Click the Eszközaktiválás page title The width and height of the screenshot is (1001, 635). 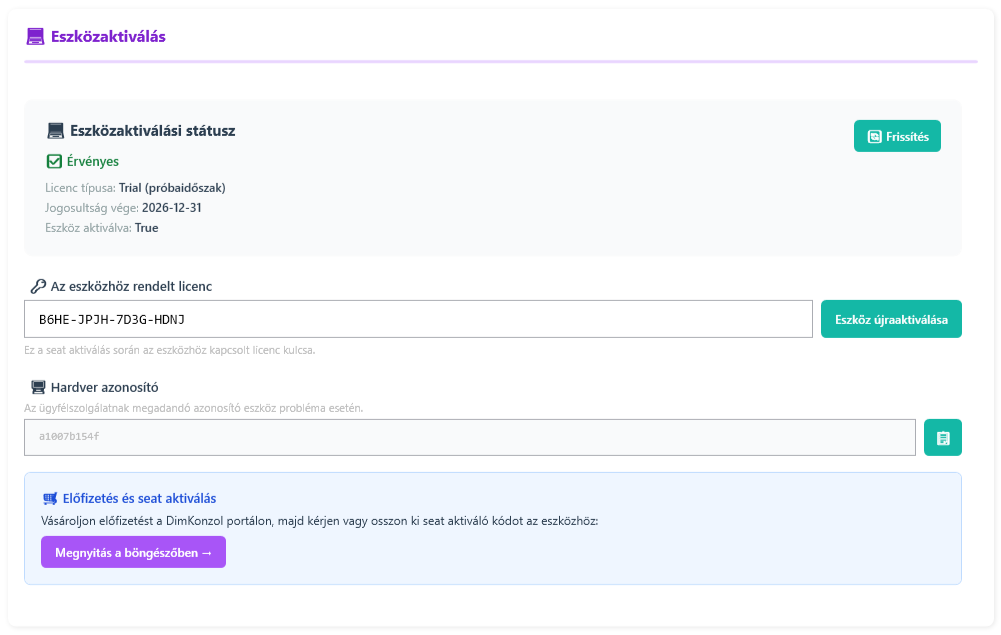click(x=108, y=37)
